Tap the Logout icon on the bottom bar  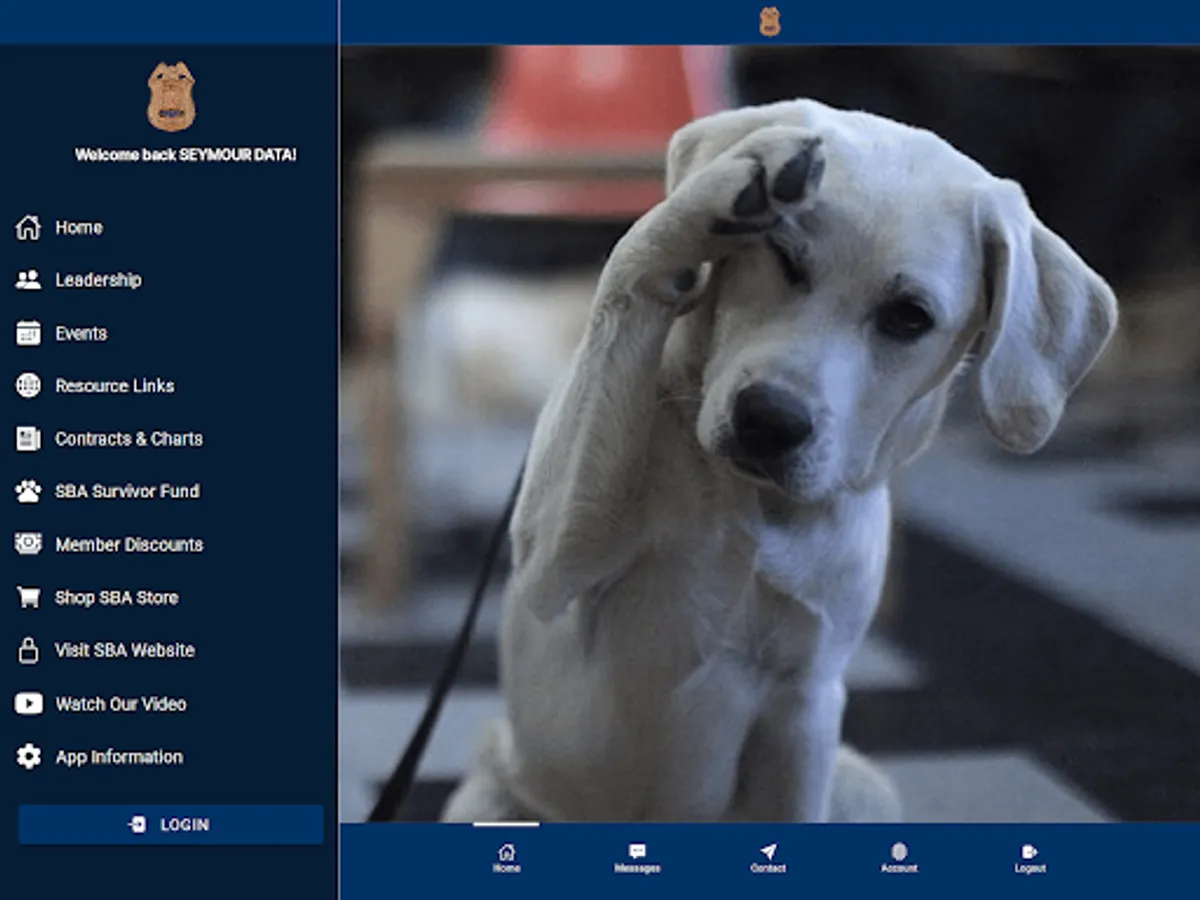1030,850
